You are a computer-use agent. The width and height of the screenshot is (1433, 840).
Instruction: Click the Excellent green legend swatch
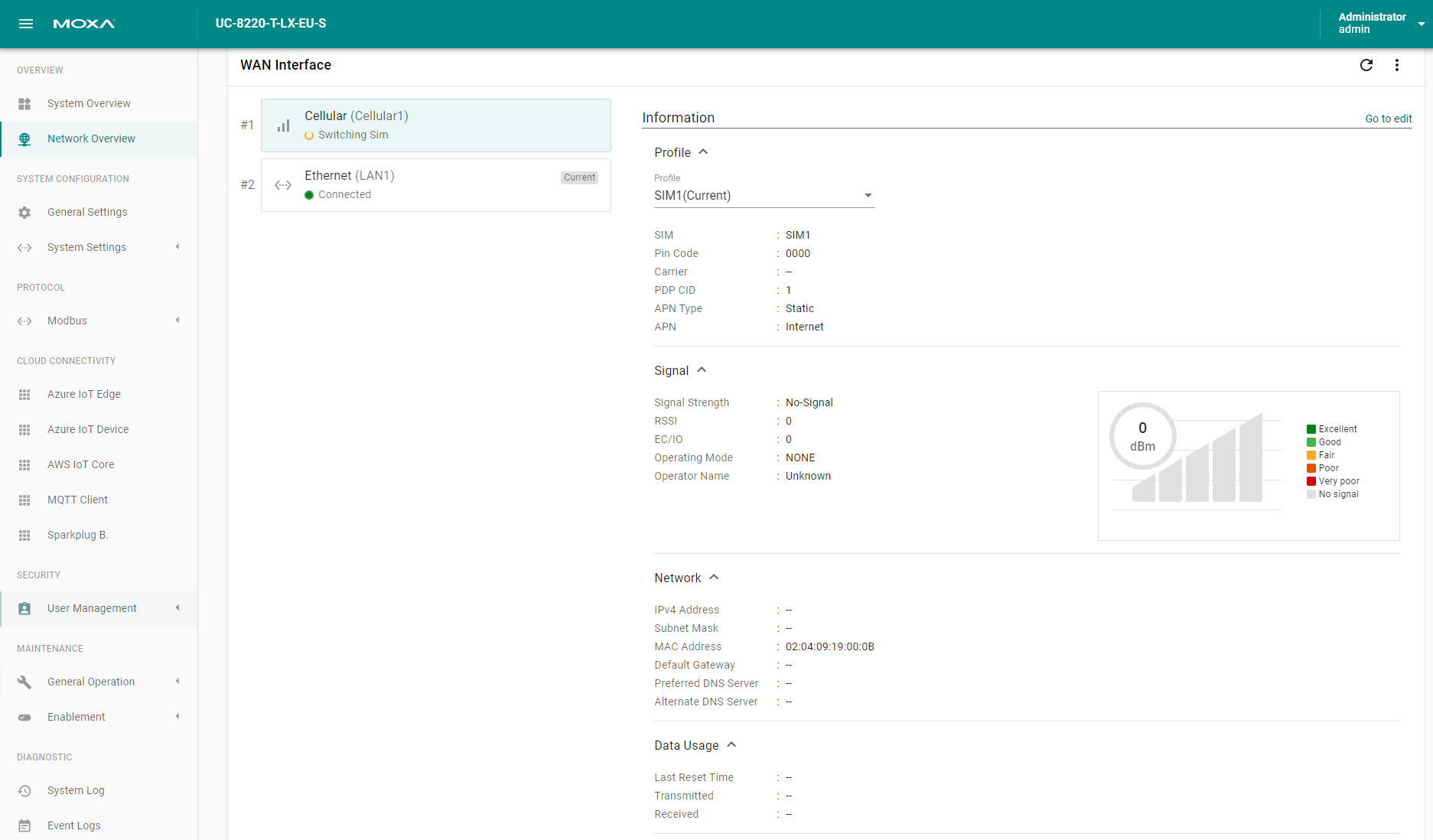click(x=1311, y=429)
